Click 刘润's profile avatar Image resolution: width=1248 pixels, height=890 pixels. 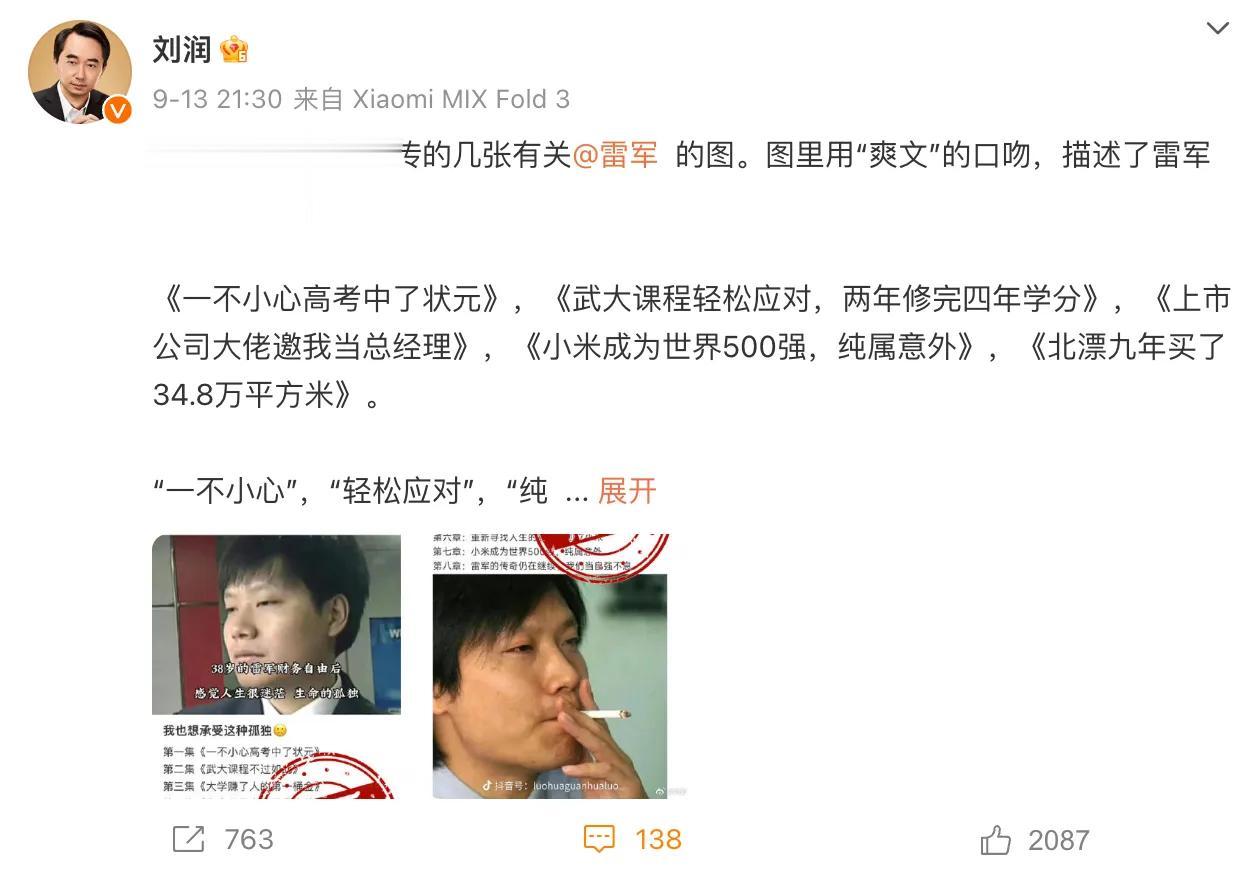click(80, 72)
